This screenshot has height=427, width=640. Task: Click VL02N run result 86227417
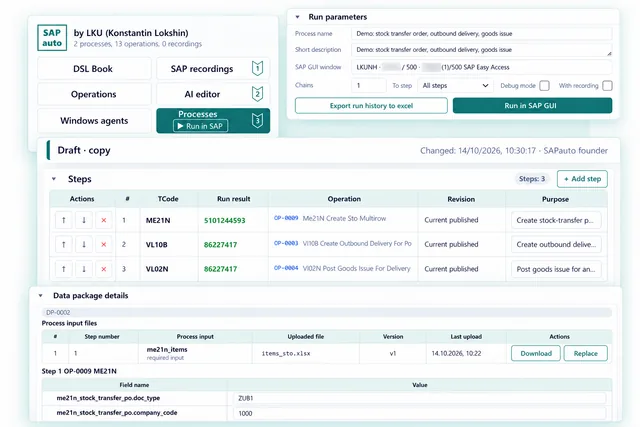click(220, 269)
